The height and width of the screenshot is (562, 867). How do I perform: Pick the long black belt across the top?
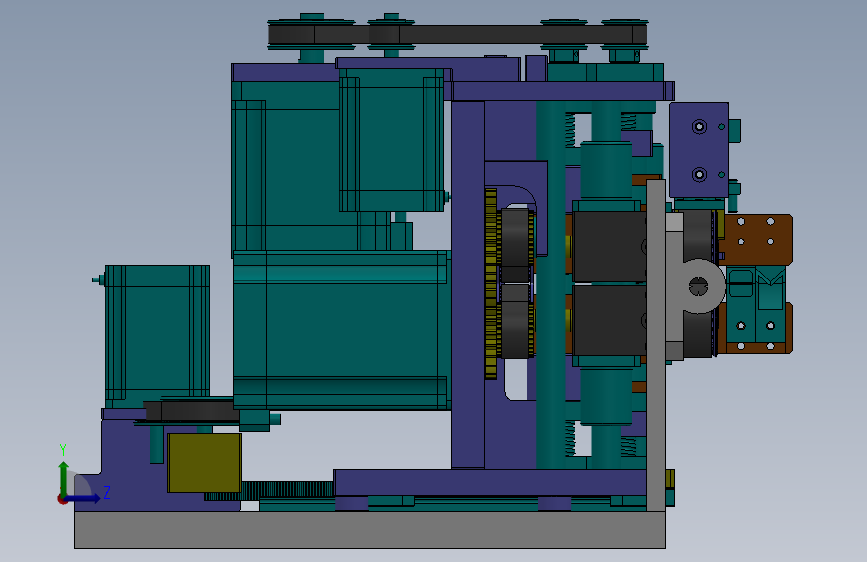(457, 35)
